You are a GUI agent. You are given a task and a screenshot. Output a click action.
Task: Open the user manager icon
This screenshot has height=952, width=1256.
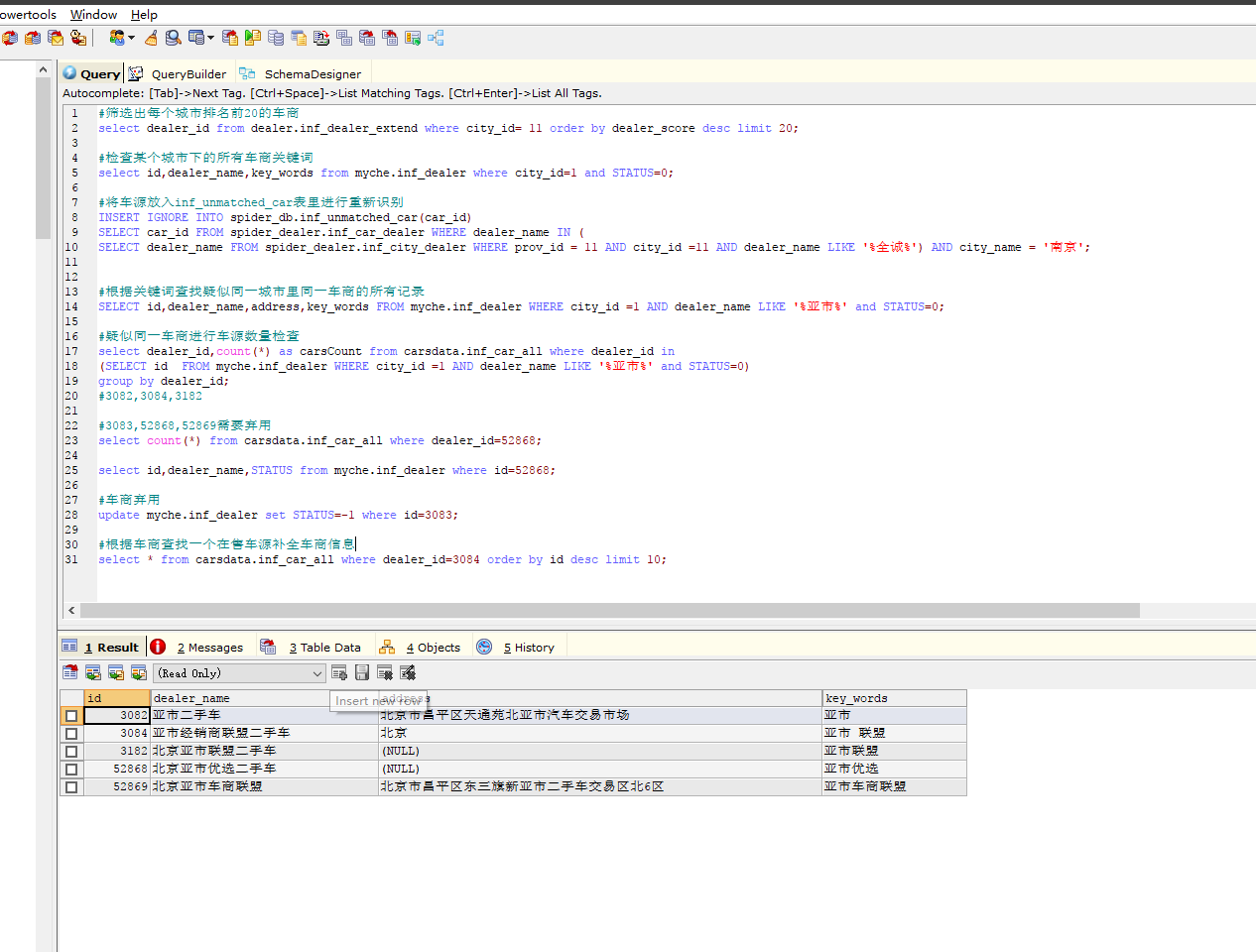coord(117,38)
